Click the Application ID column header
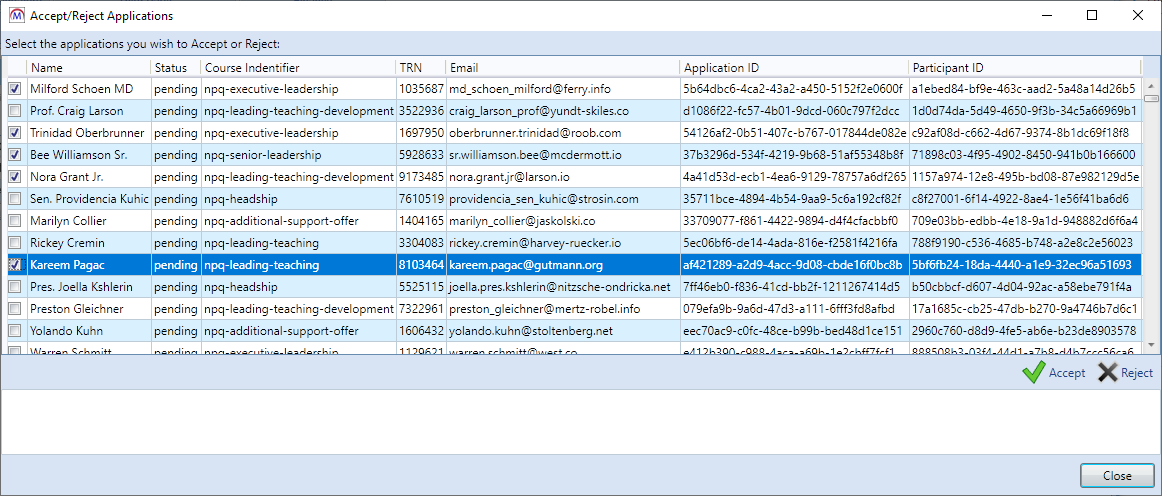1162x496 pixels. (x=792, y=67)
